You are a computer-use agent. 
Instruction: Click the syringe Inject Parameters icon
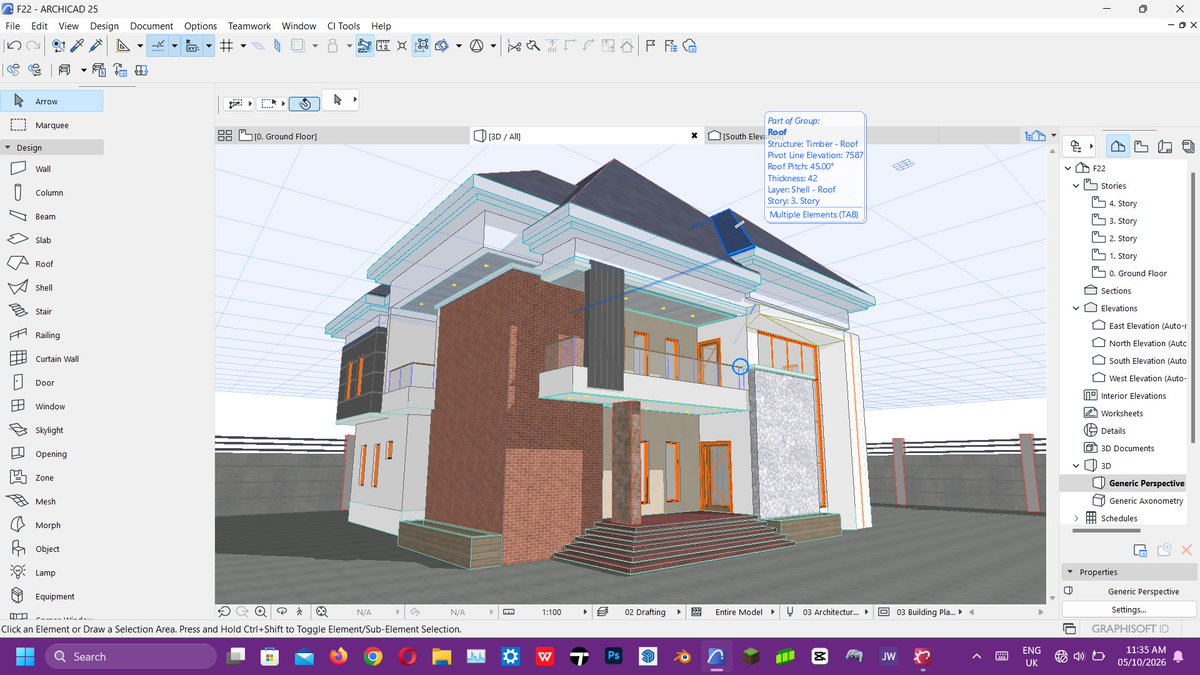coord(96,46)
